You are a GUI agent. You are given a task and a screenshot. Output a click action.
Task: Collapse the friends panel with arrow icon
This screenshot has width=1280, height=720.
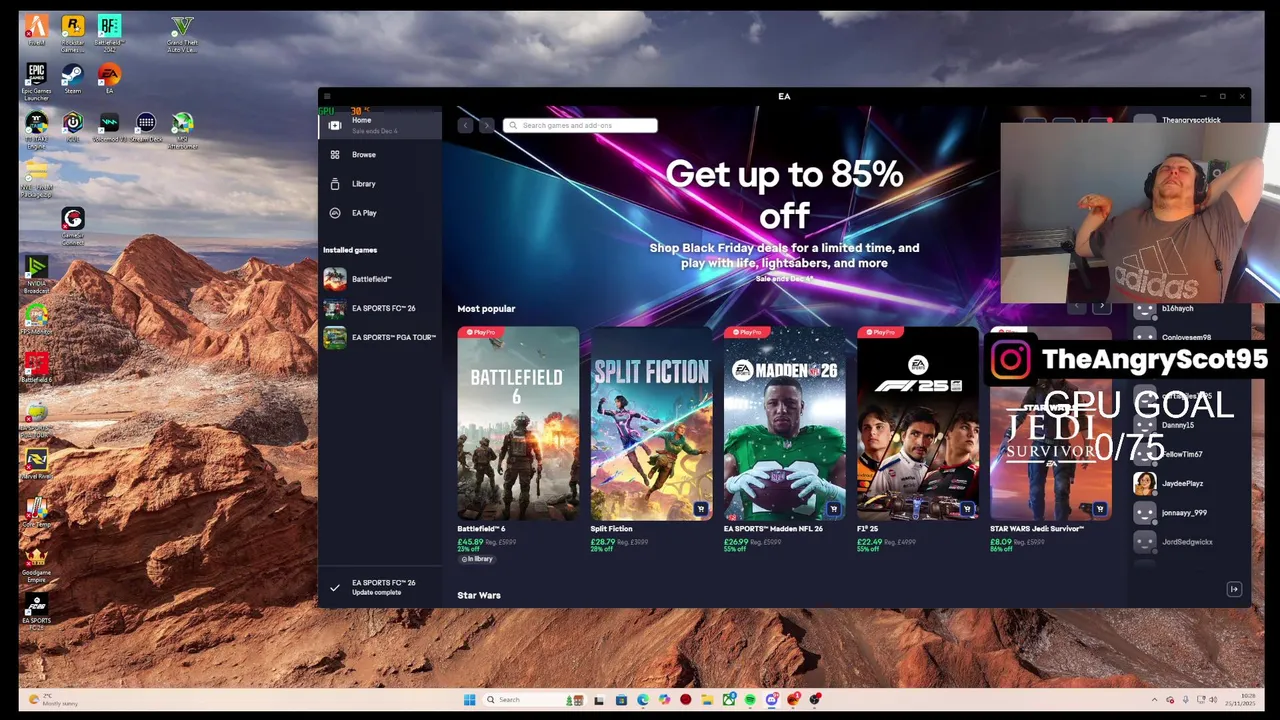coord(1234,589)
